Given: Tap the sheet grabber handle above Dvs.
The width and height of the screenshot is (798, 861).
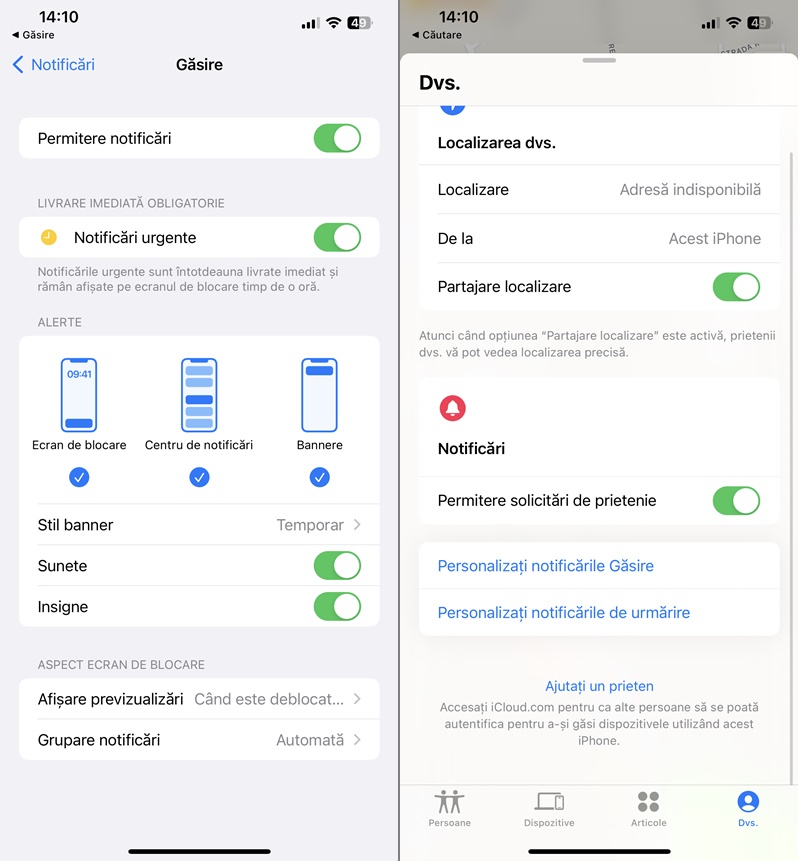Looking at the screenshot, I should pyautogui.click(x=599, y=60).
